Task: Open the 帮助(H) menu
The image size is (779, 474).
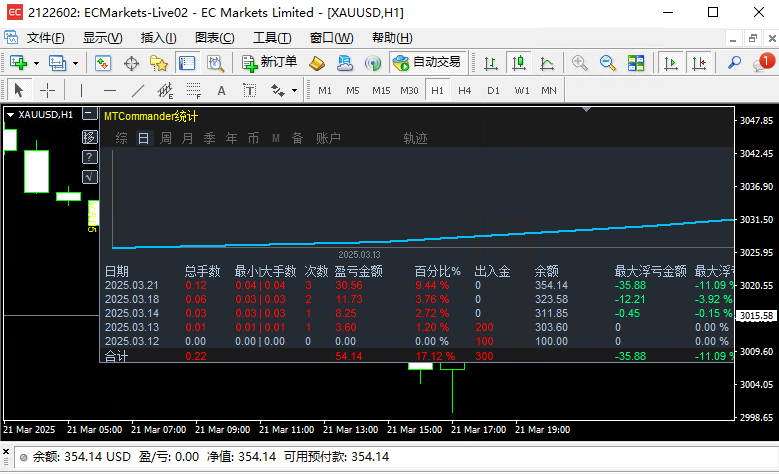Action: pos(392,38)
